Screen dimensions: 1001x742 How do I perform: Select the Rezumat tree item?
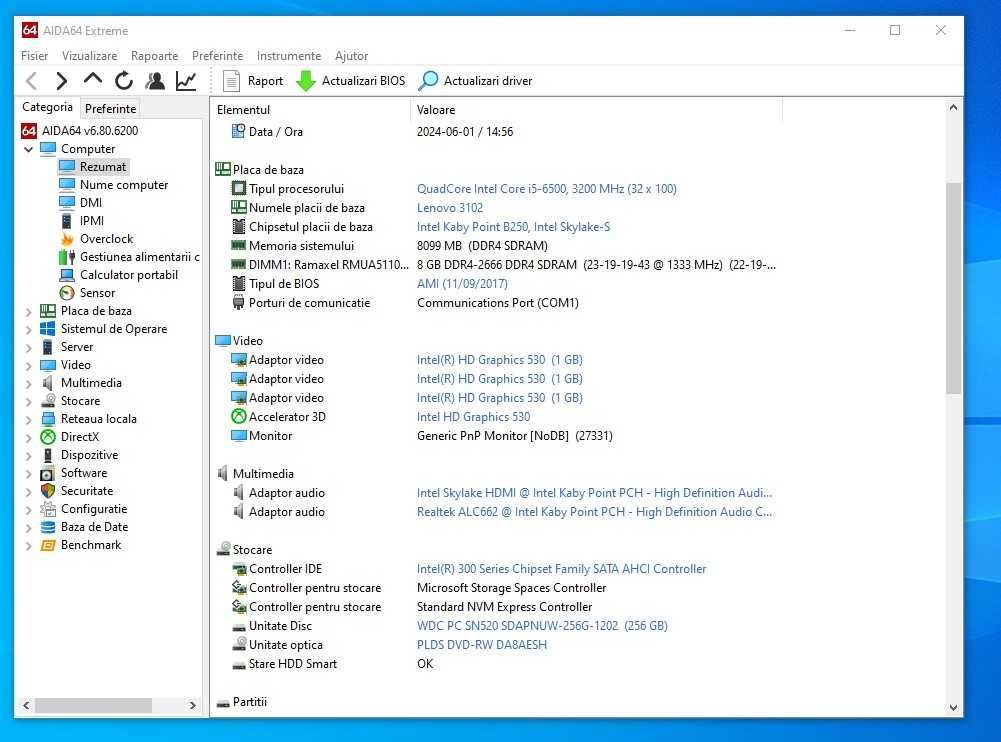(103, 167)
